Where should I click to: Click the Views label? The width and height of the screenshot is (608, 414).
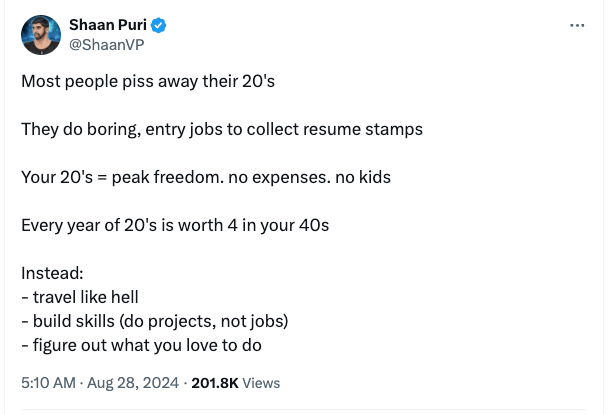tap(261, 383)
